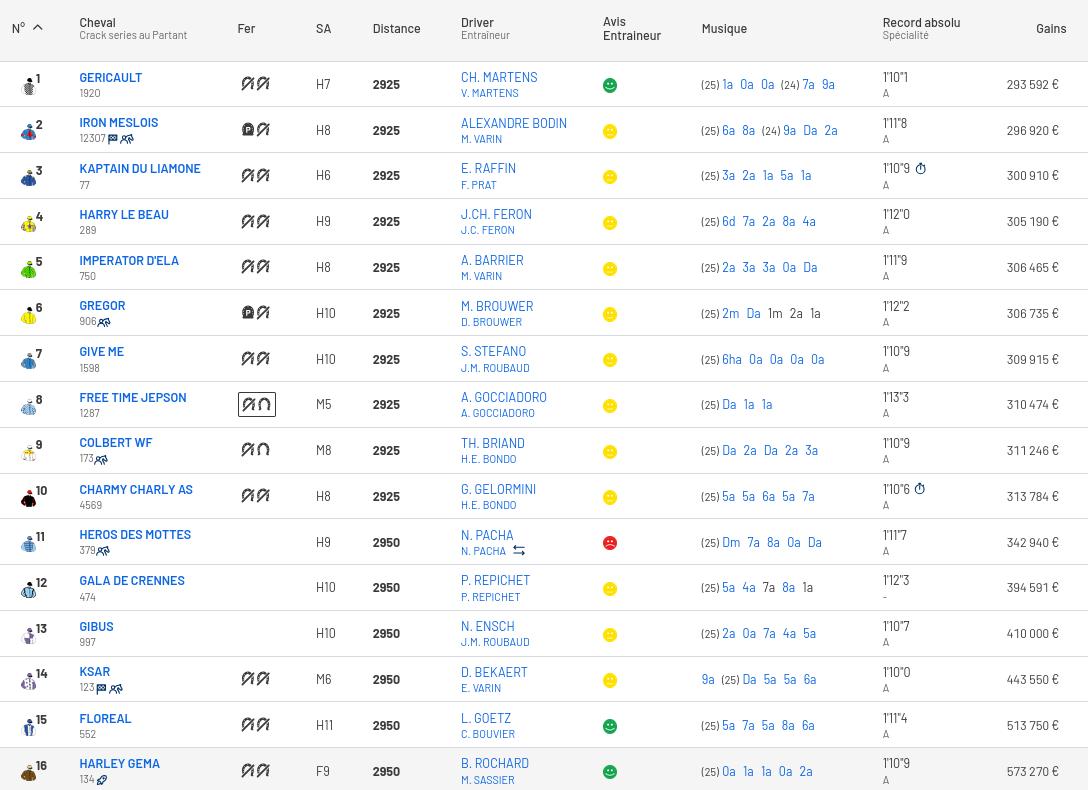Click the Record absolu column header
This screenshot has height=790, width=1088.
[921, 22]
